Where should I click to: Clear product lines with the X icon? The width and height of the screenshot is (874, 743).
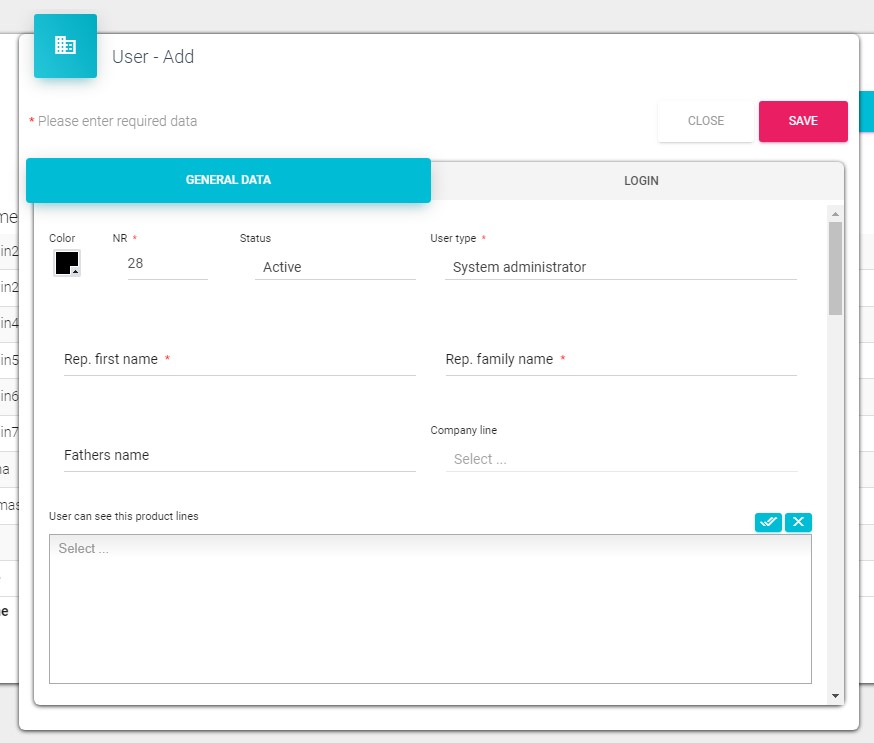pyautogui.click(x=798, y=522)
